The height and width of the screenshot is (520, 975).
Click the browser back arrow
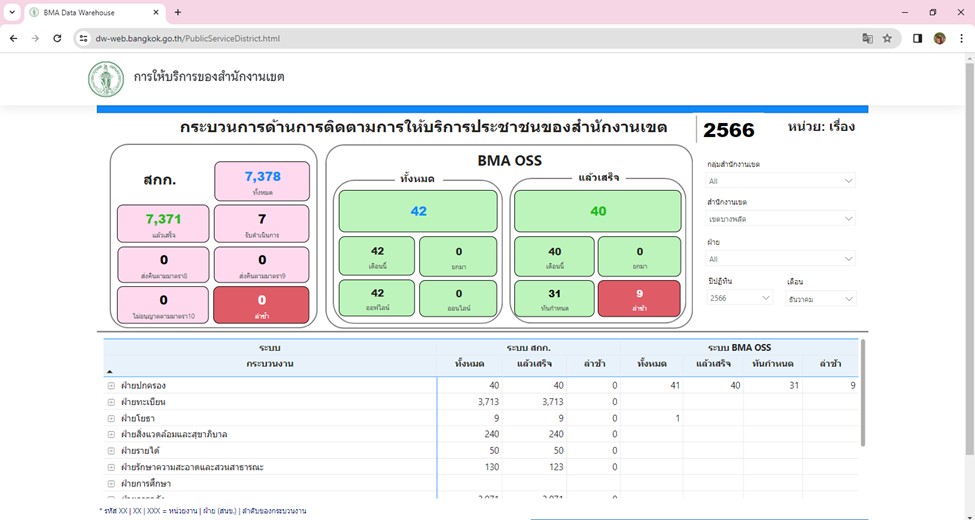point(13,38)
